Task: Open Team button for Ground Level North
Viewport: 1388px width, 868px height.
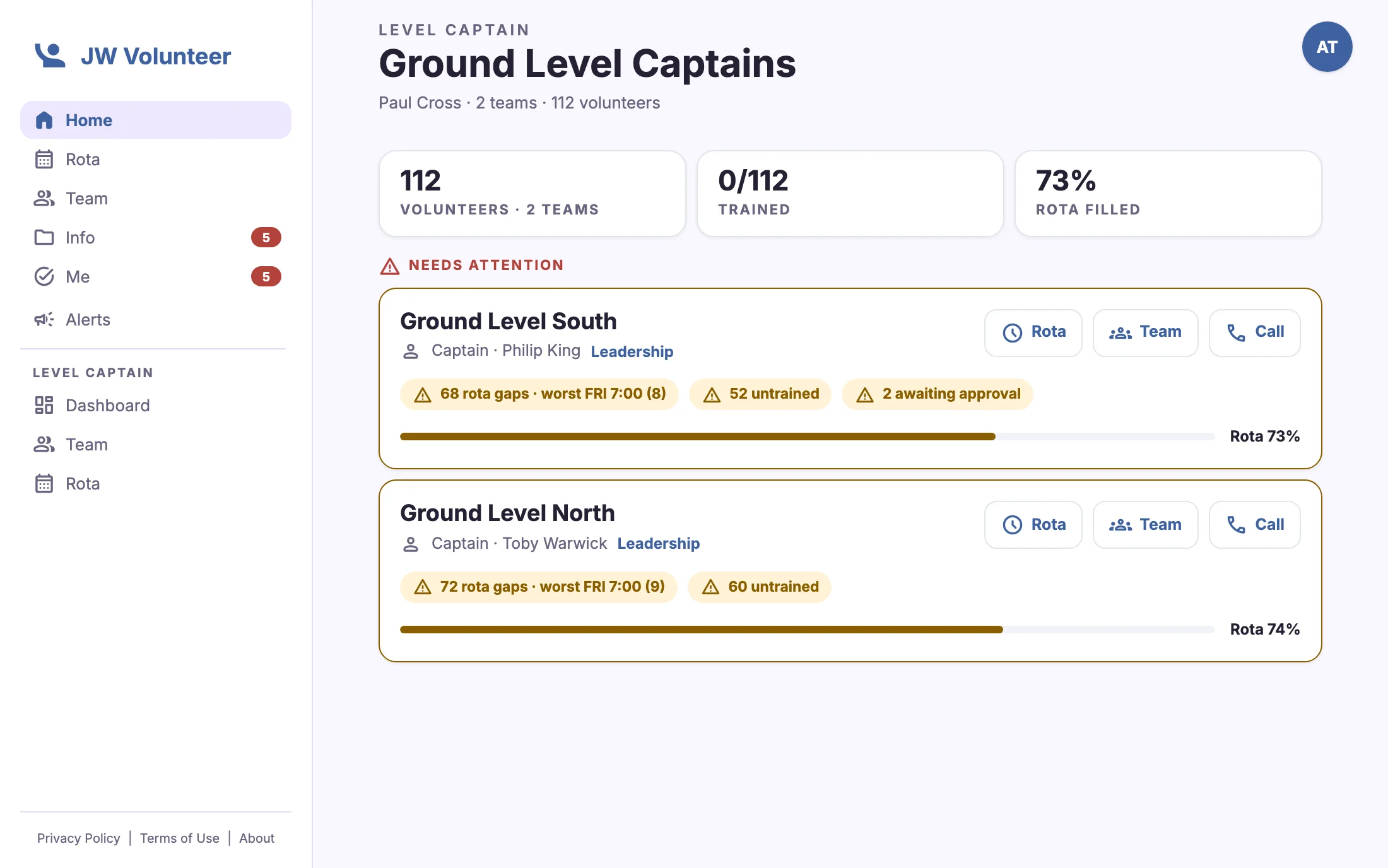Action: [1145, 525]
